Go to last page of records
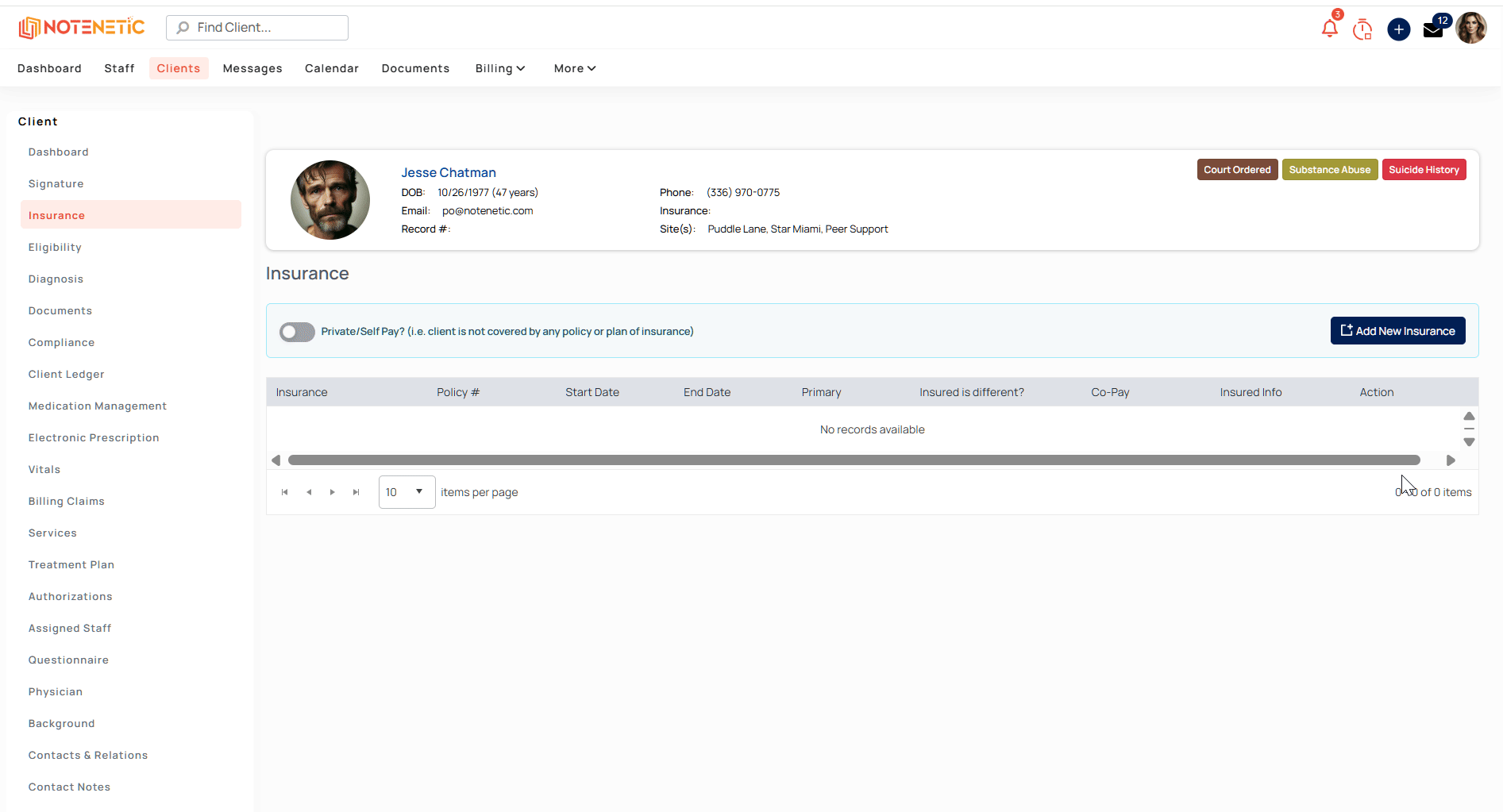The height and width of the screenshot is (812, 1503). (x=356, y=492)
